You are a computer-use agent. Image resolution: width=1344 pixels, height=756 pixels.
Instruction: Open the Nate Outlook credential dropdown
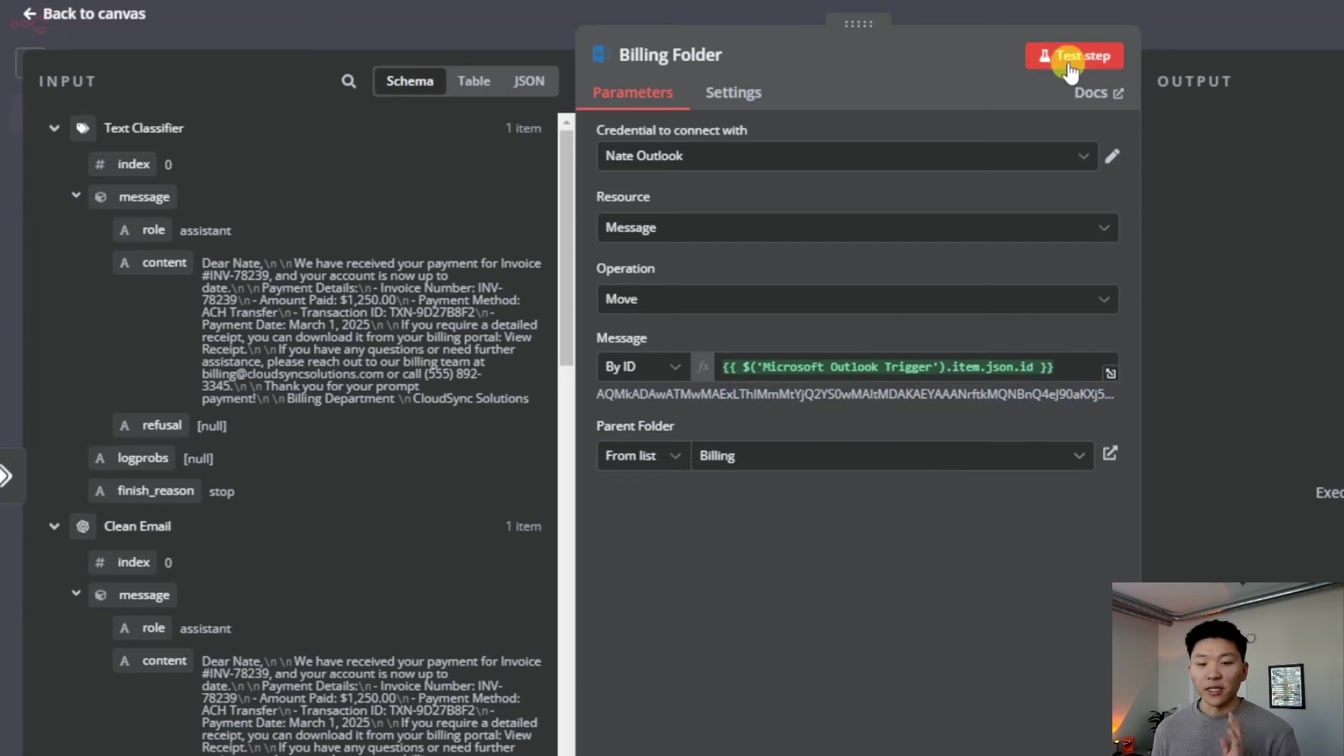click(847, 156)
